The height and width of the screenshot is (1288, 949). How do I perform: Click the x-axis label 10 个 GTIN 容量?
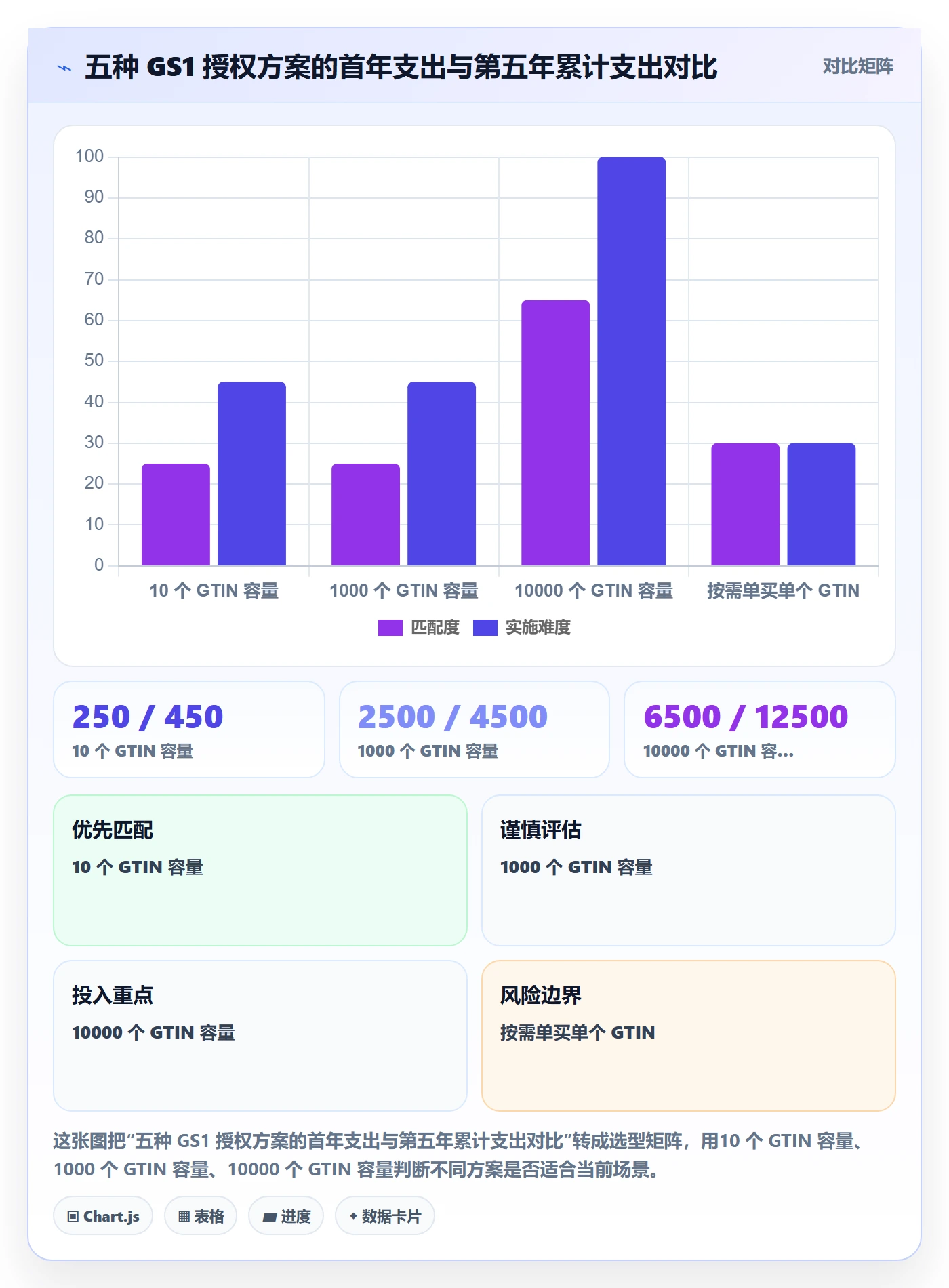214,591
